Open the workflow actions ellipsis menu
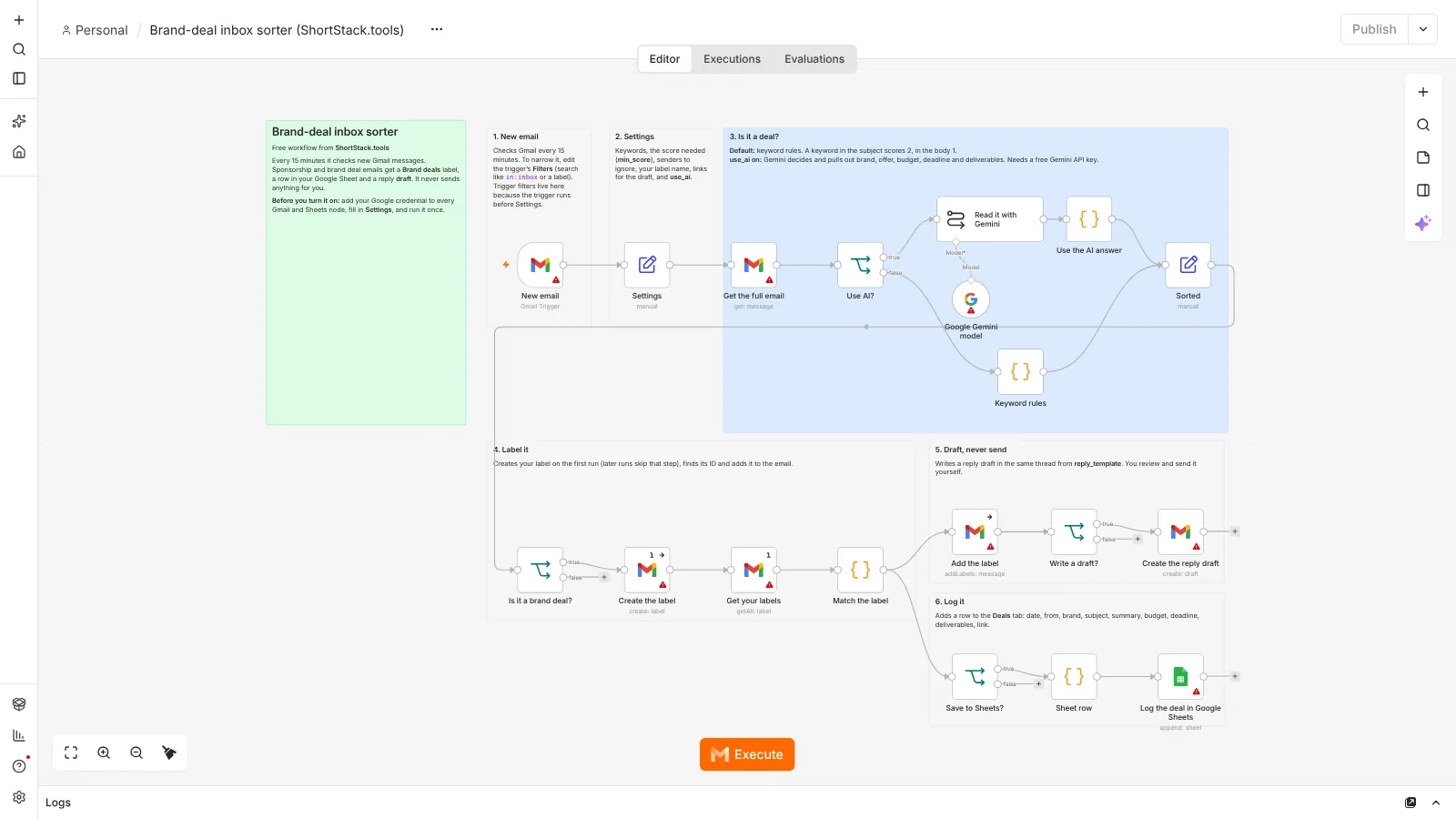The height and width of the screenshot is (819, 1456). click(437, 29)
